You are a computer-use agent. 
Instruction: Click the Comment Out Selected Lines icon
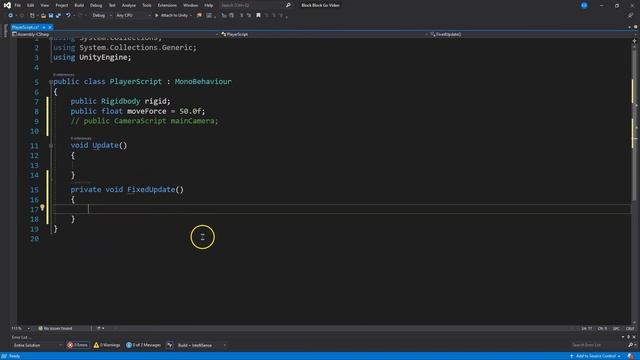[x=241, y=16]
